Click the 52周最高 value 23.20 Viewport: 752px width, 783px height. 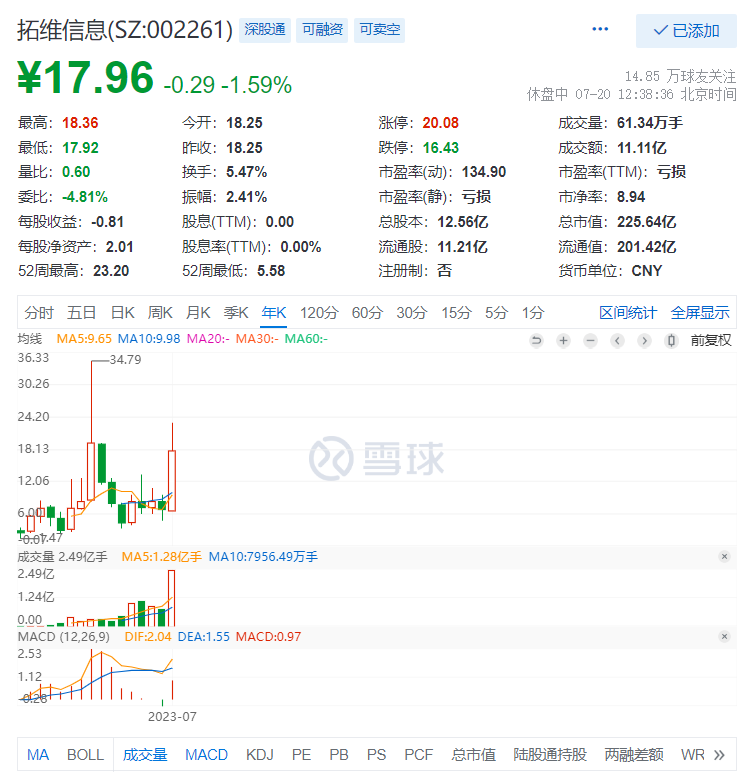click(111, 271)
